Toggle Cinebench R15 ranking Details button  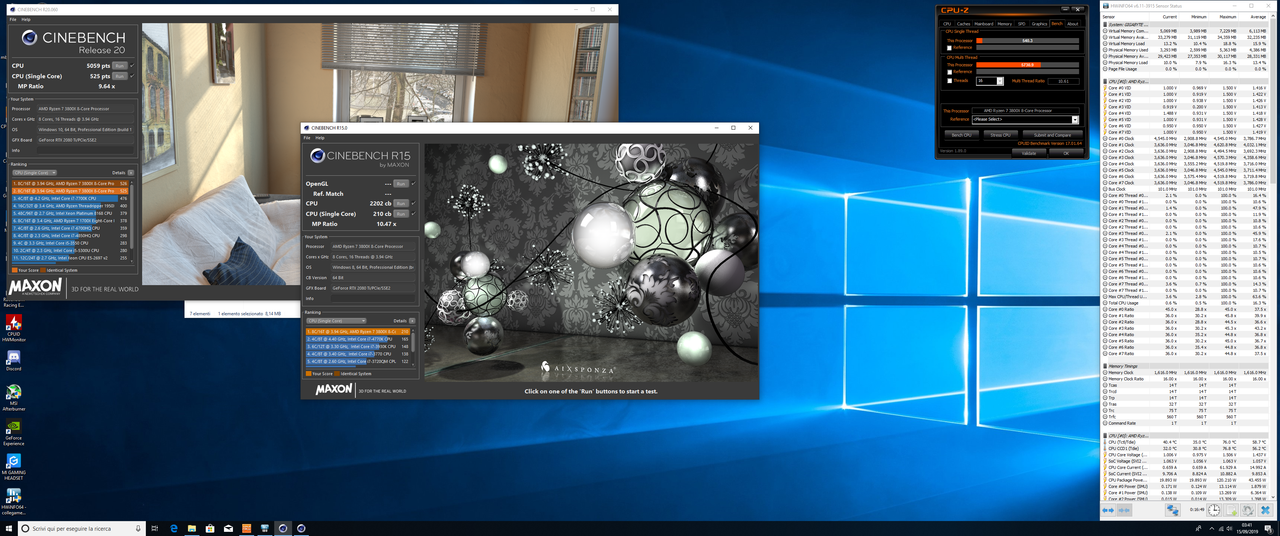pyautogui.click(x=412, y=321)
